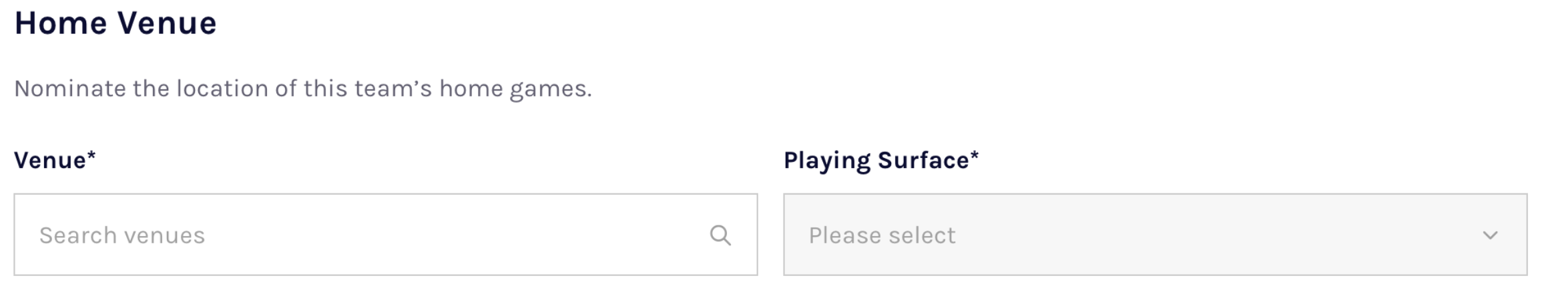Click the magnifying glass search icon
The image size is (1568, 302).
point(720,235)
